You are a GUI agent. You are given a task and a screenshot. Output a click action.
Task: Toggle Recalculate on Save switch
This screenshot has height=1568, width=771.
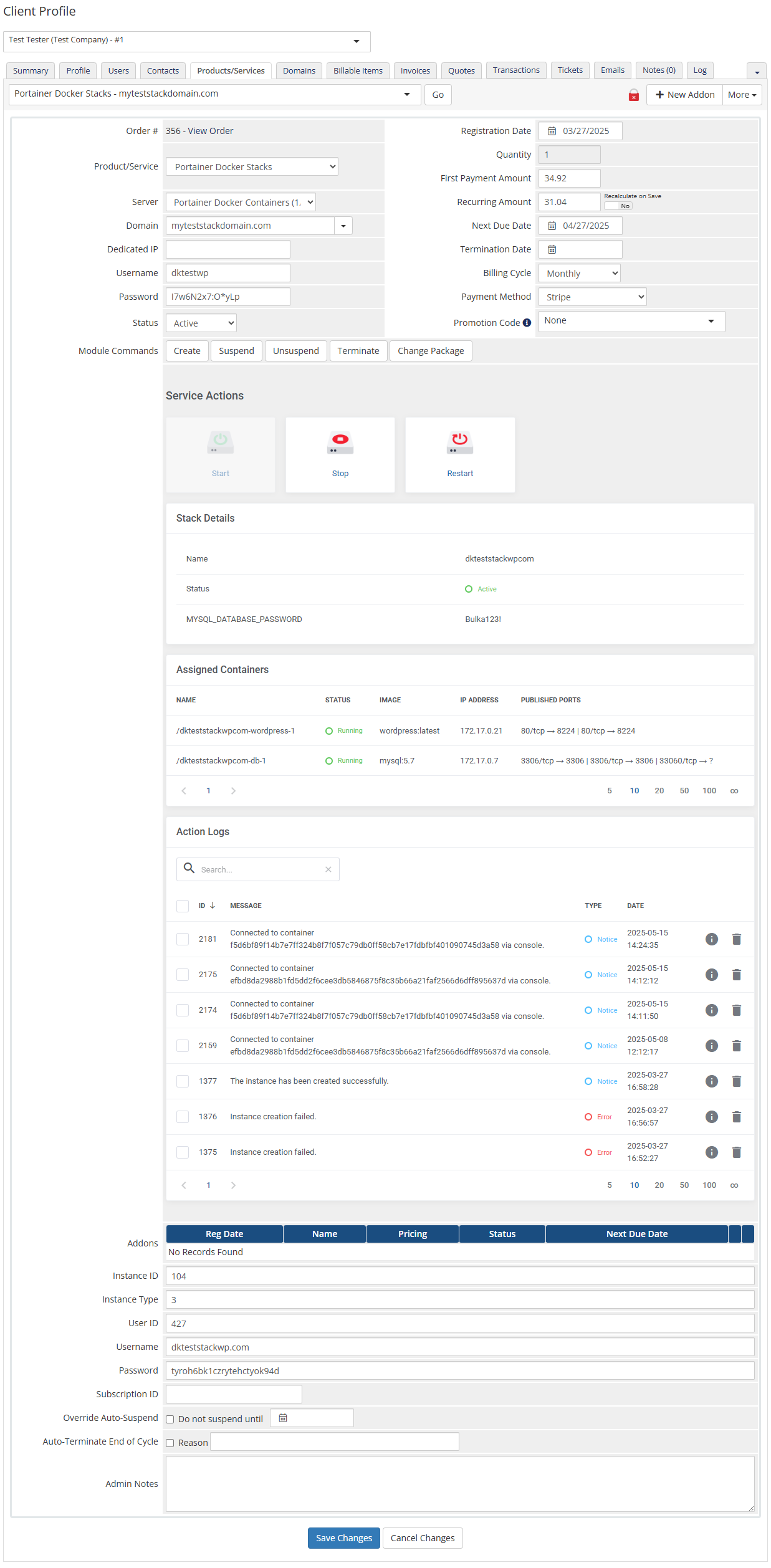pyautogui.click(x=618, y=206)
